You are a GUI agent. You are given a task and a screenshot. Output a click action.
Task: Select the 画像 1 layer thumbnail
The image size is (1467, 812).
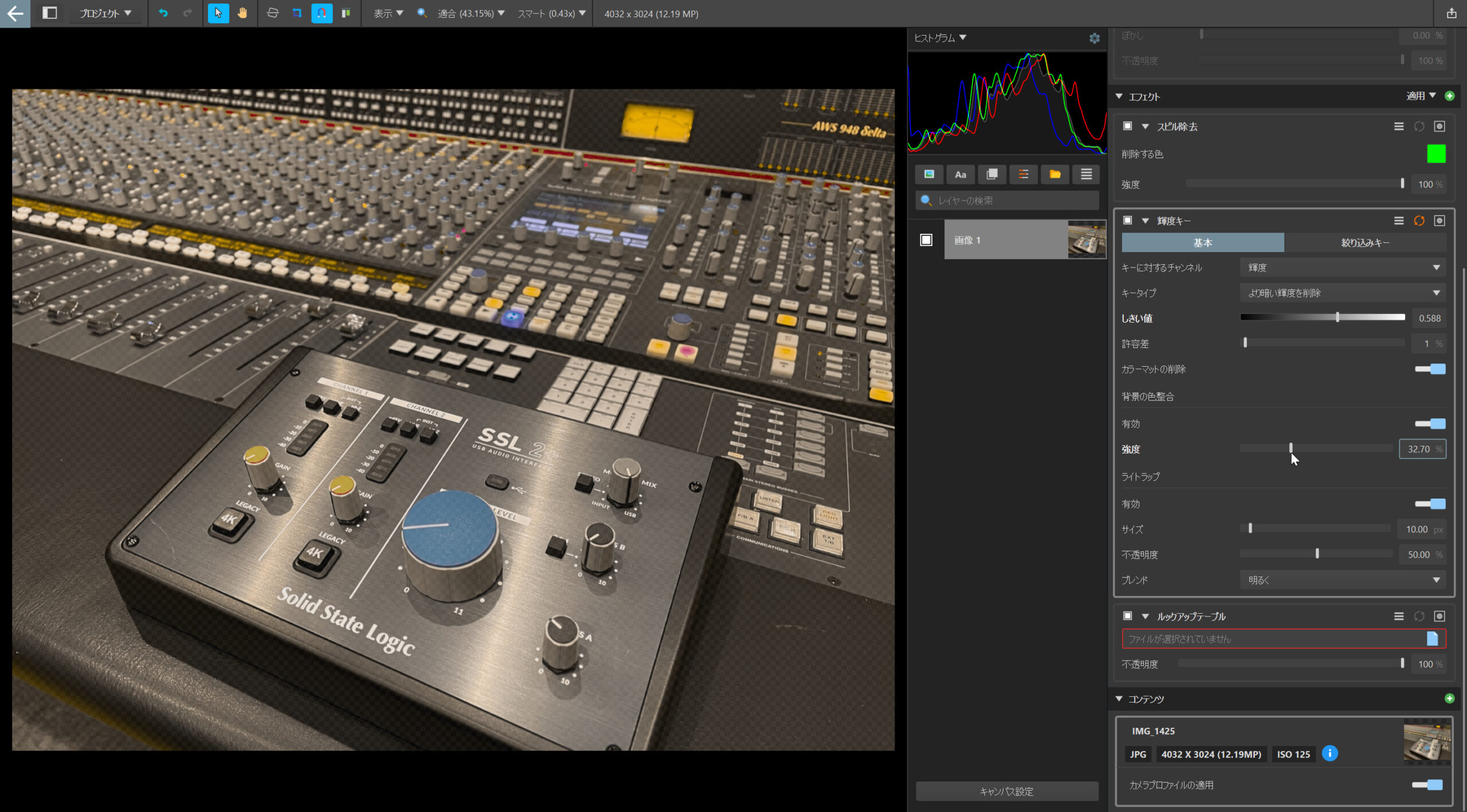coord(1086,240)
